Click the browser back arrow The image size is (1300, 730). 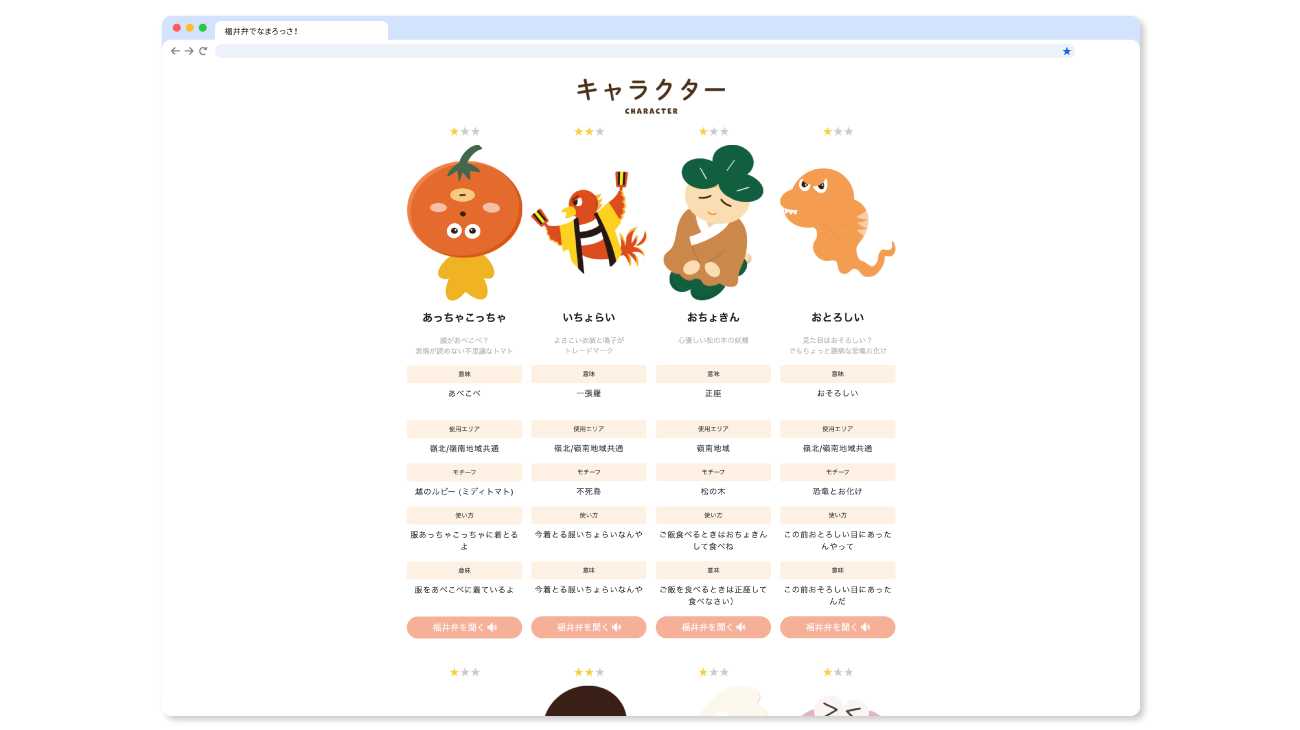pyautogui.click(x=175, y=51)
